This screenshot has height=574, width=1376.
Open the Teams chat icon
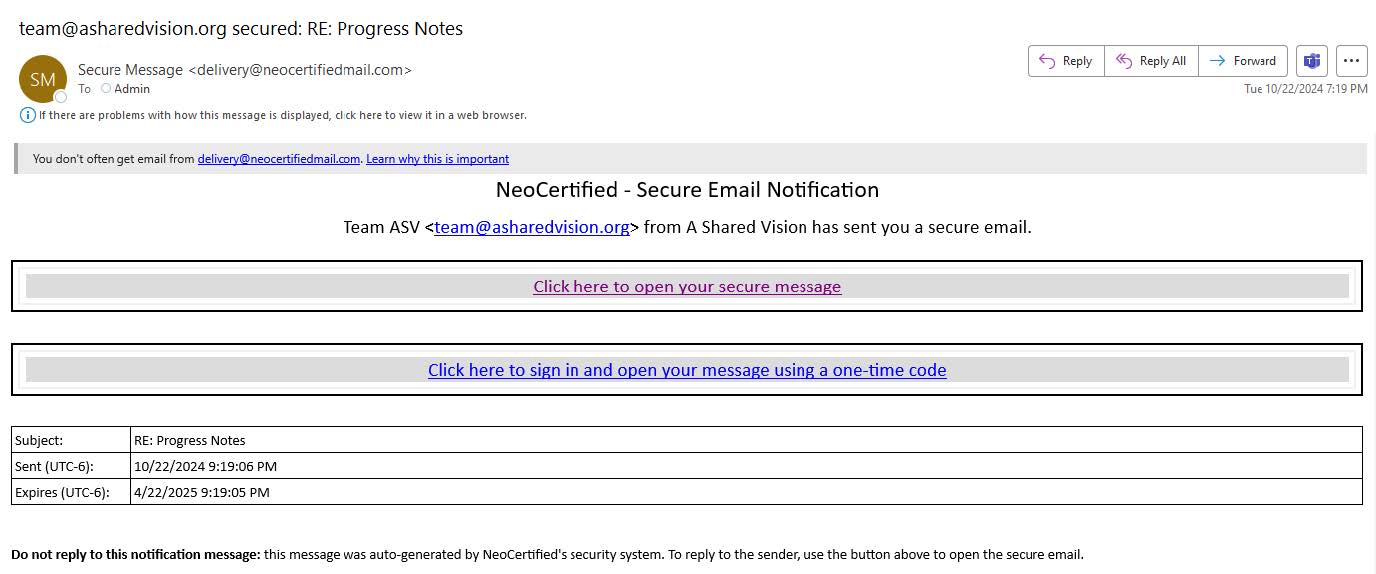point(1311,61)
